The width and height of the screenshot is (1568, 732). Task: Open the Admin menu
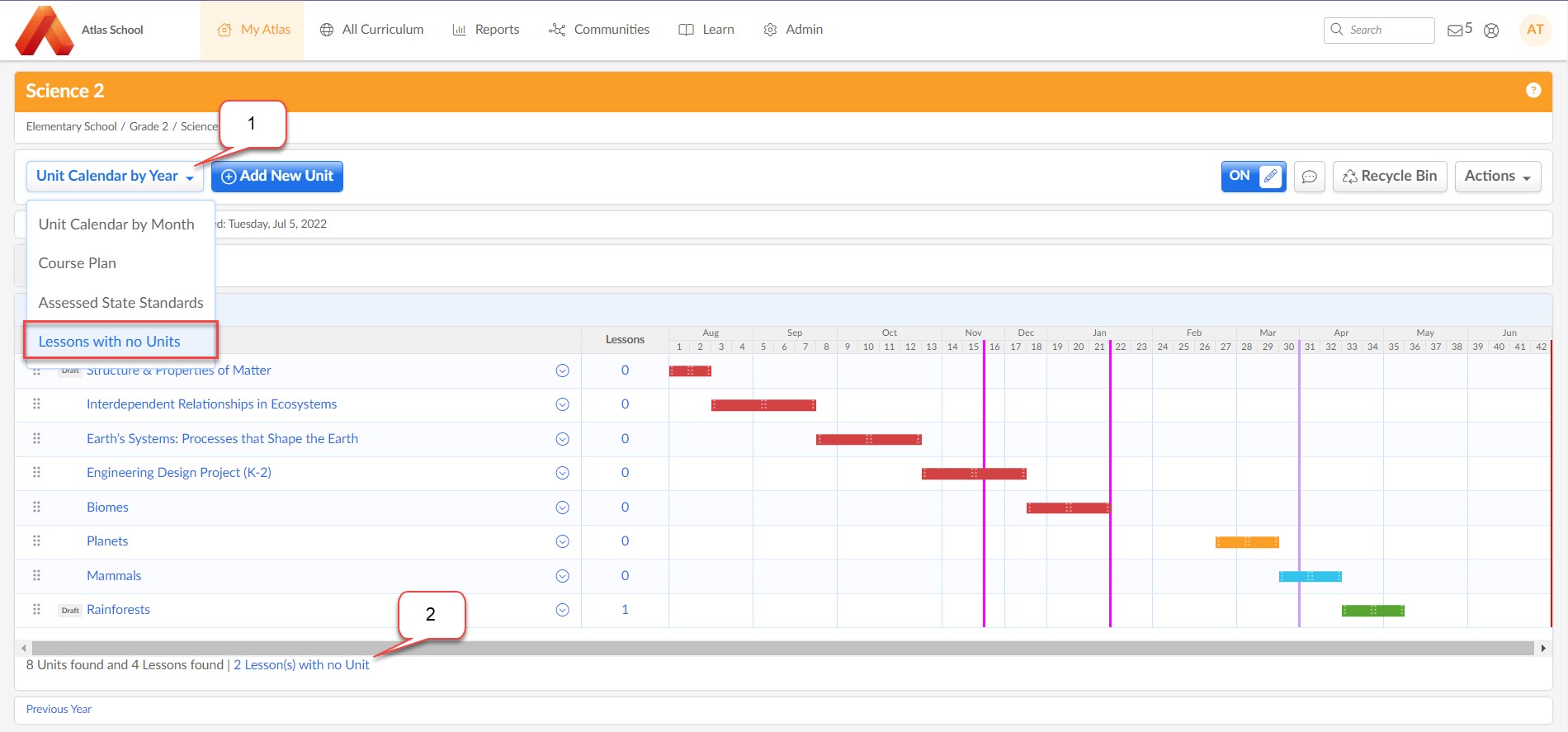[x=793, y=30]
